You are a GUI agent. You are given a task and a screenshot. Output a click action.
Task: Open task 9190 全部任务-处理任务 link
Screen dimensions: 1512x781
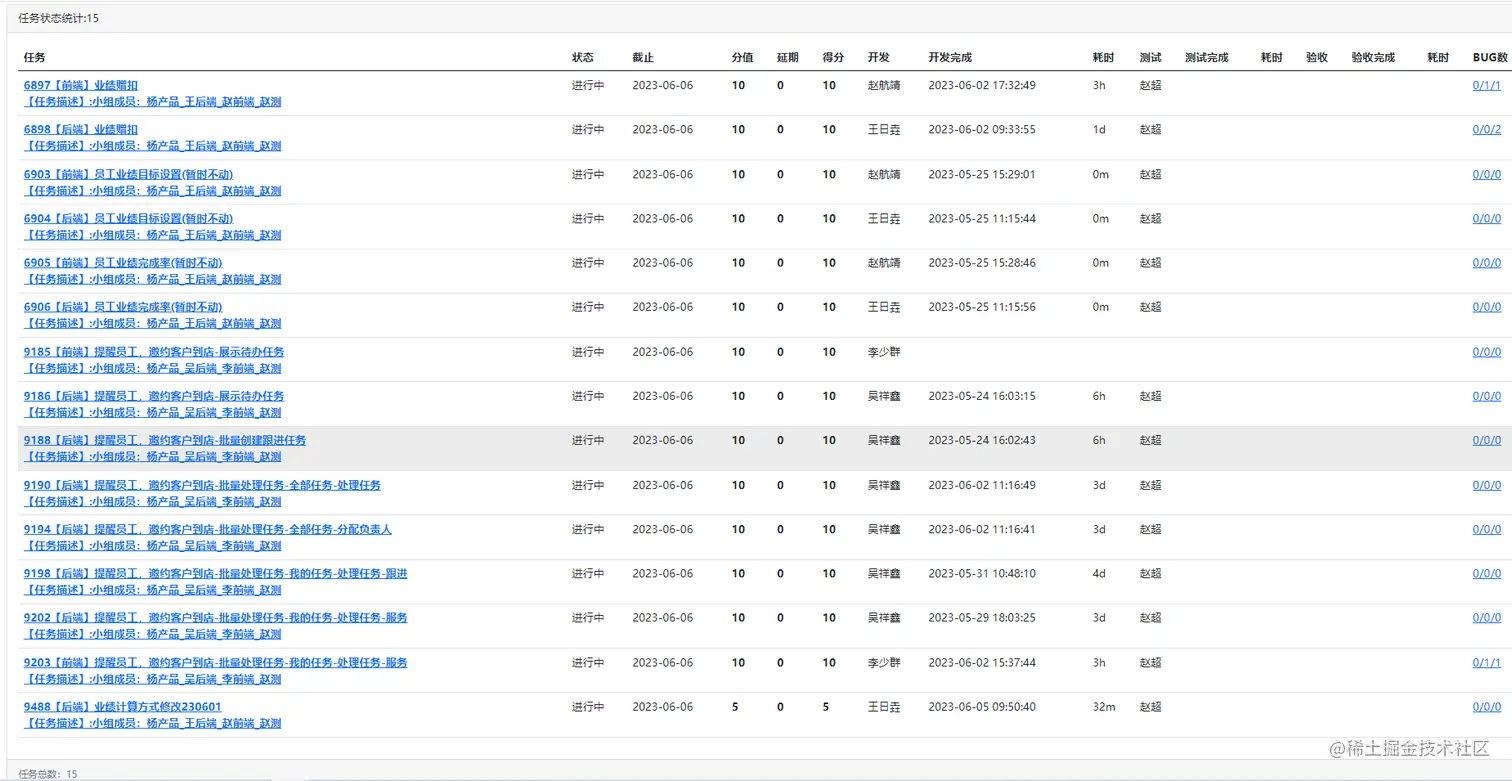(x=202, y=485)
